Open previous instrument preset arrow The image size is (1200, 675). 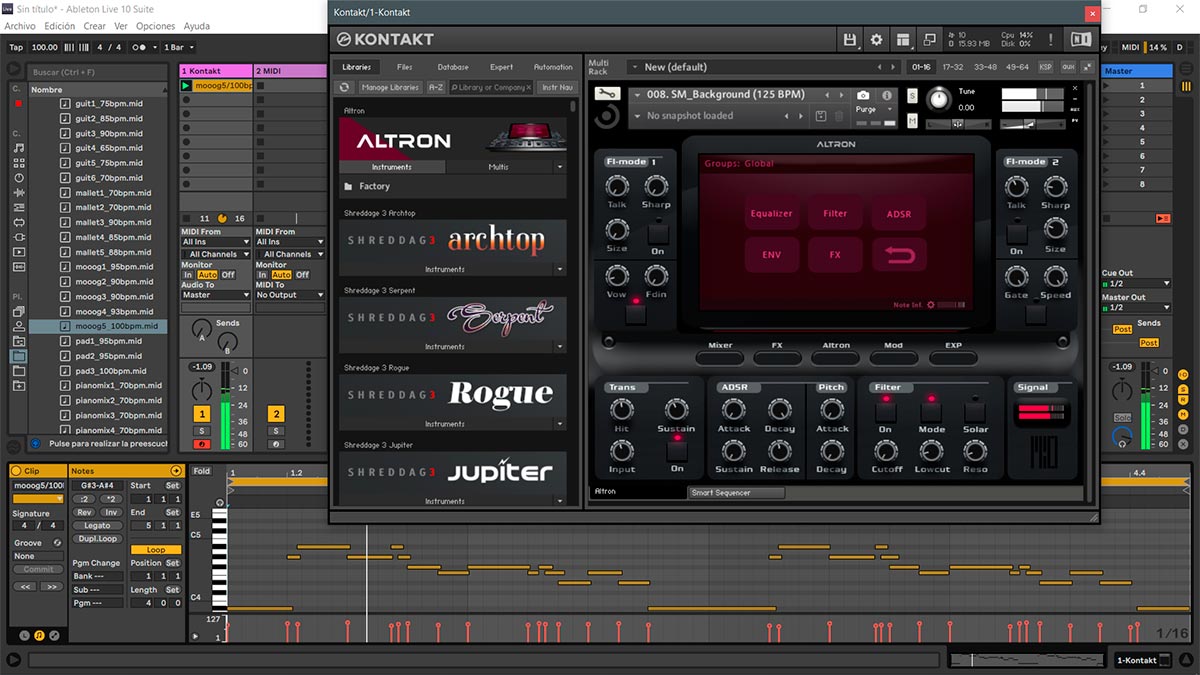827,95
